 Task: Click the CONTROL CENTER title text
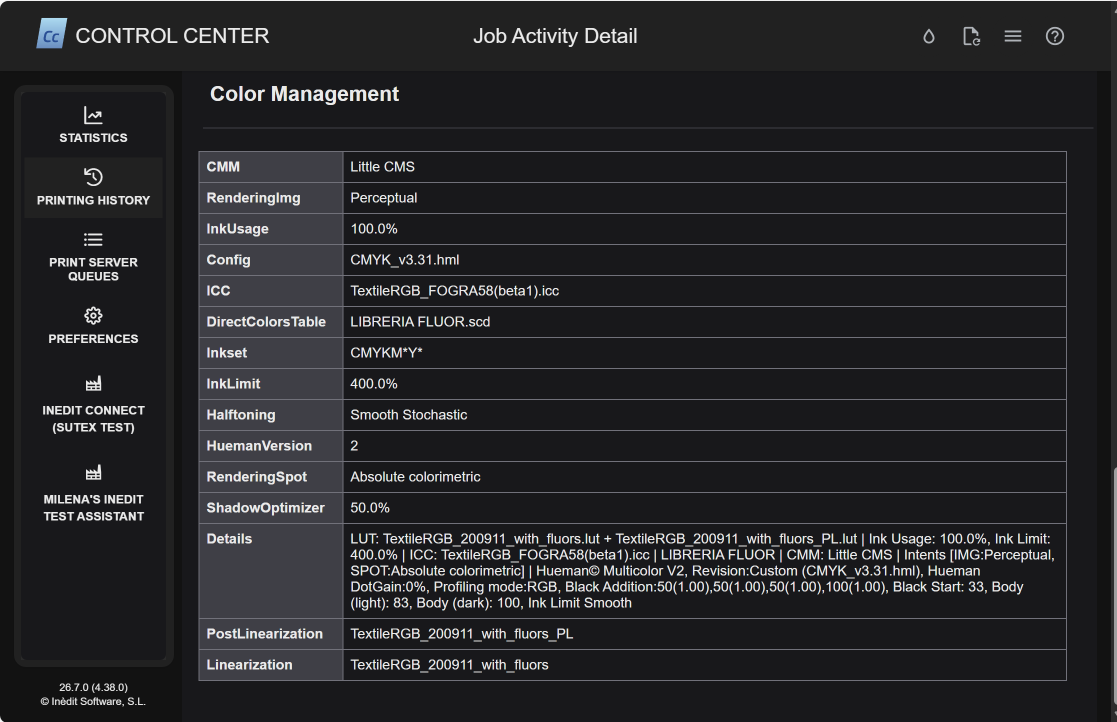tap(172, 36)
